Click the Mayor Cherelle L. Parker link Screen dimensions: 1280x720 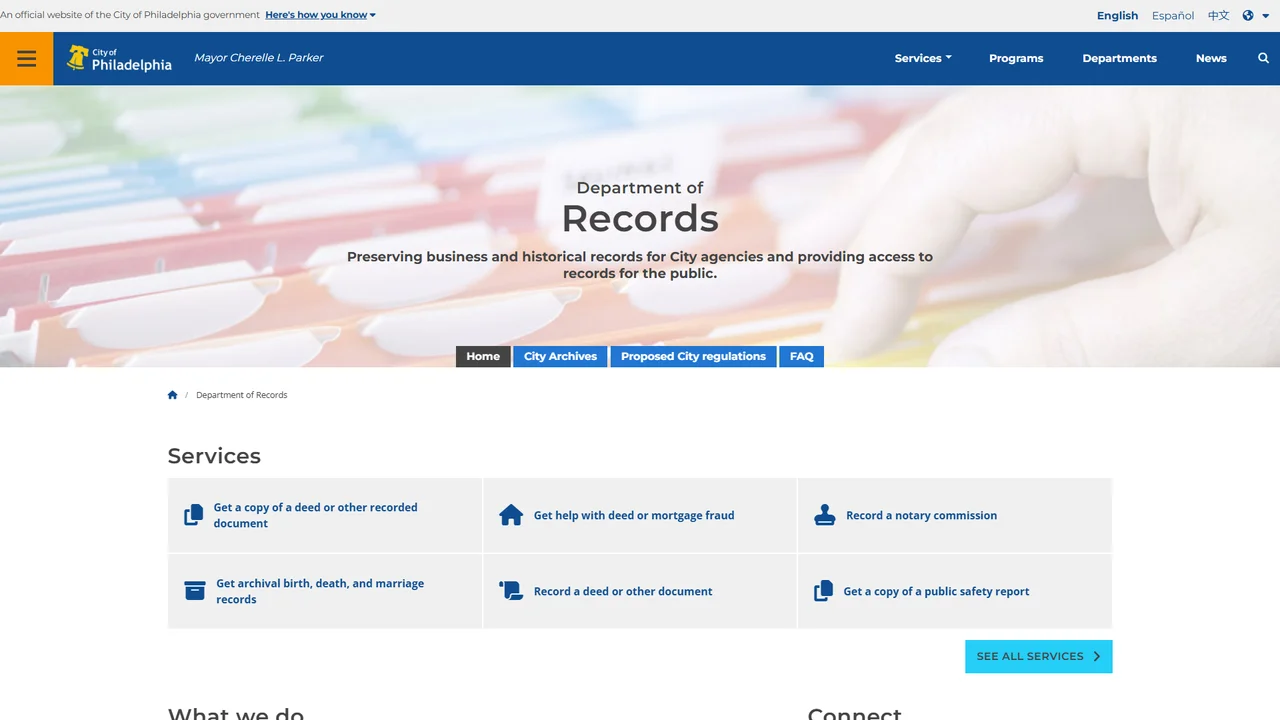258,58
